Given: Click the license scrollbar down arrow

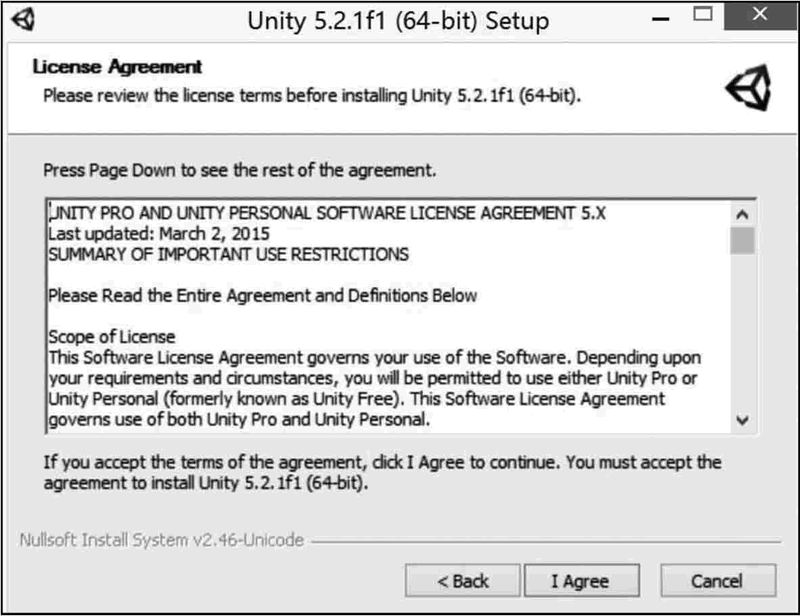Looking at the screenshot, I should tap(741, 420).
